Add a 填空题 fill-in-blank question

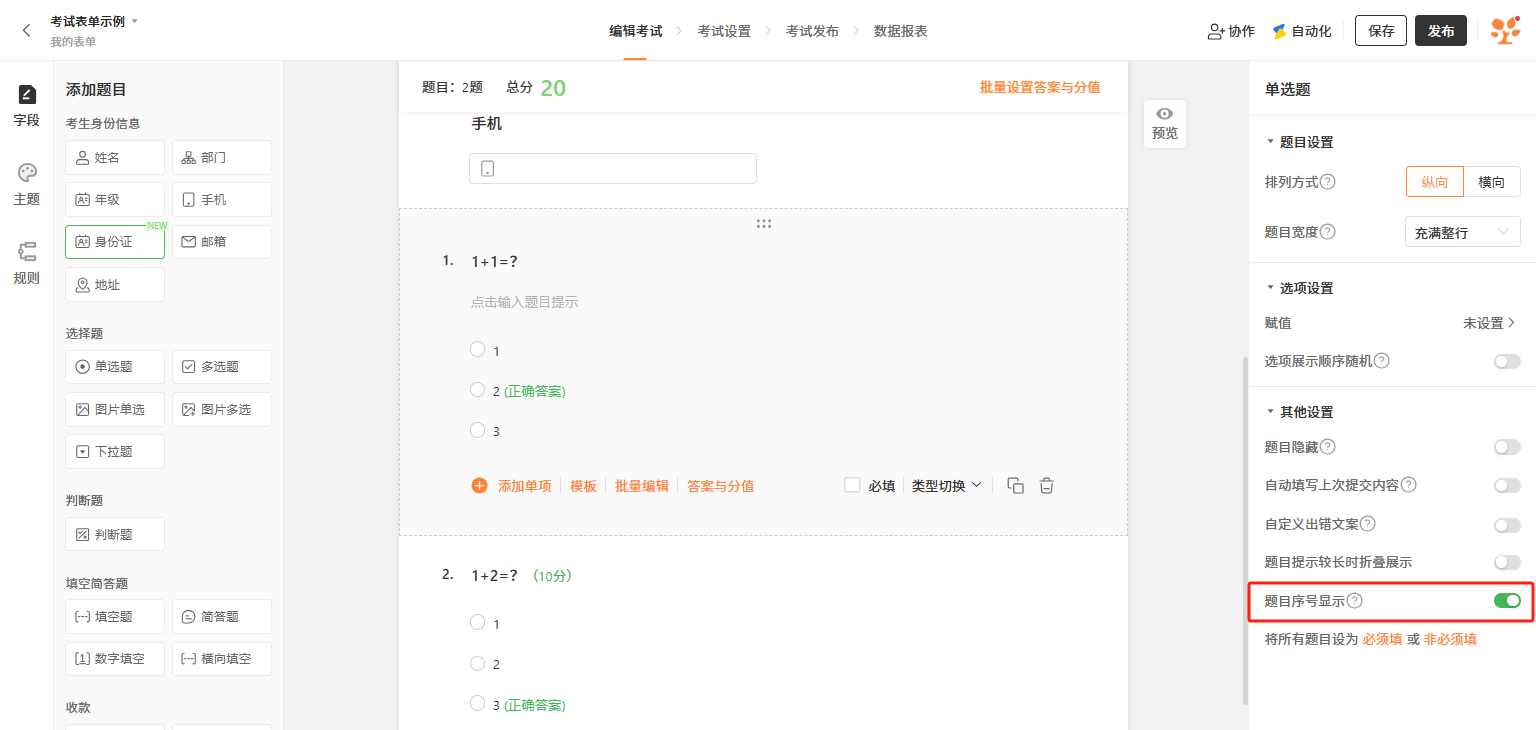pyautogui.click(x=115, y=617)
